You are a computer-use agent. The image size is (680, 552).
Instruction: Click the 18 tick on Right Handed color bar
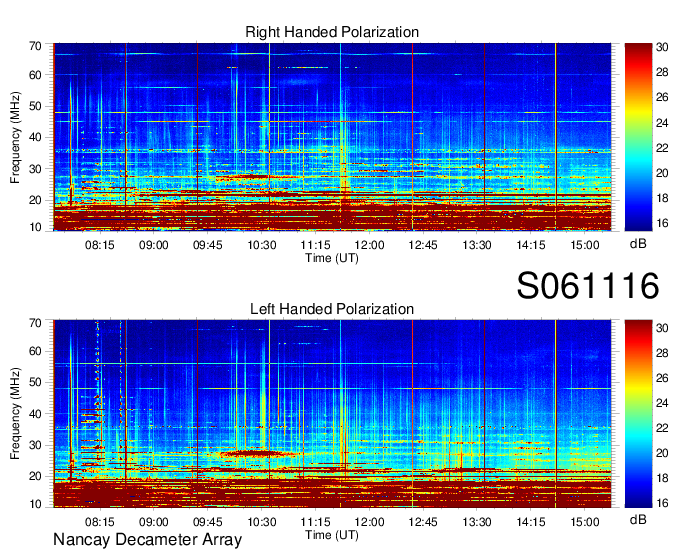click(x=662, y=198)
